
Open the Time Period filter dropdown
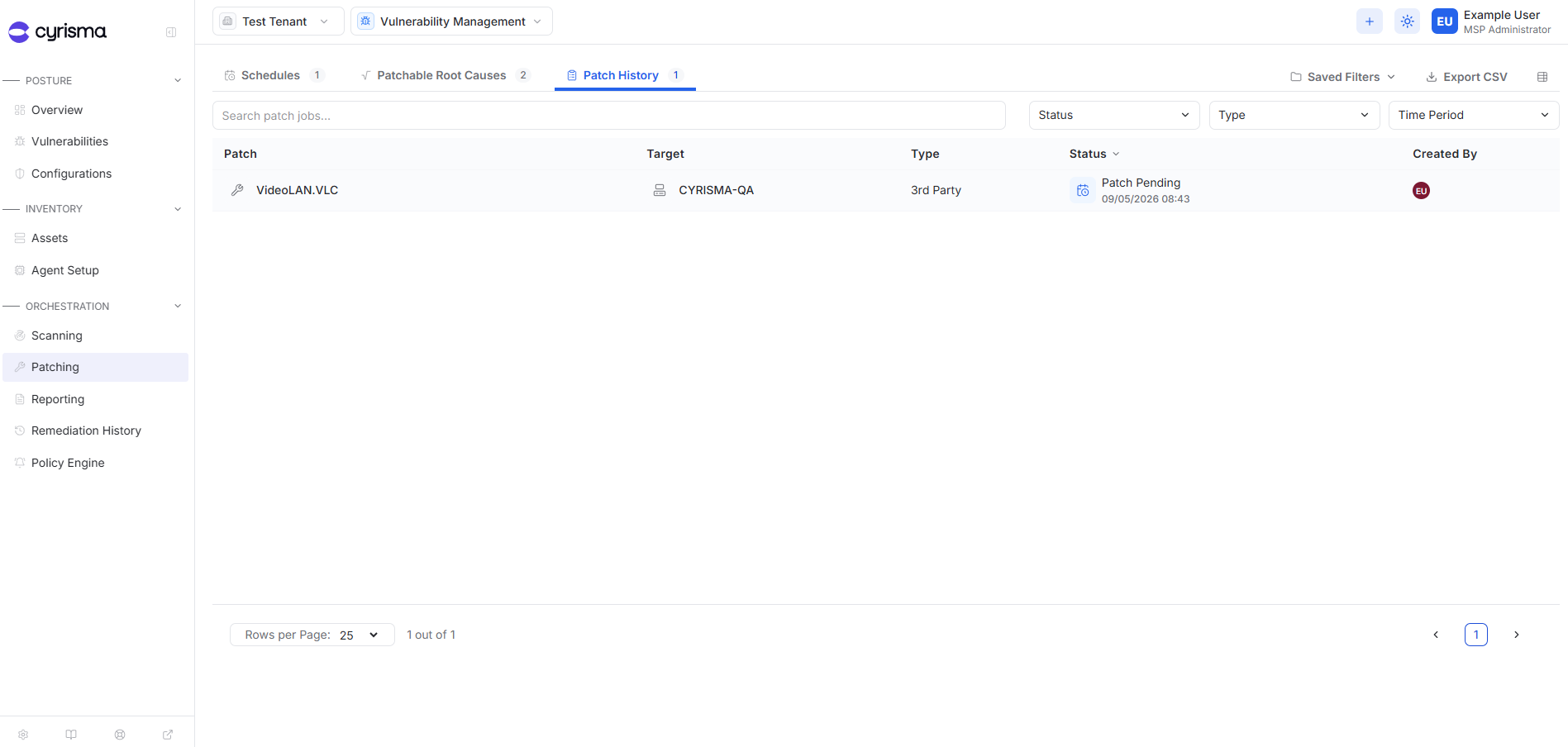(x=1474, y=115)
